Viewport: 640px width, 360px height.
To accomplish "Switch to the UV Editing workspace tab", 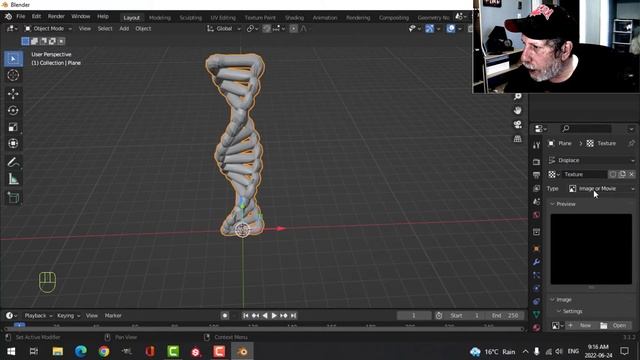I will pos(223,18).
